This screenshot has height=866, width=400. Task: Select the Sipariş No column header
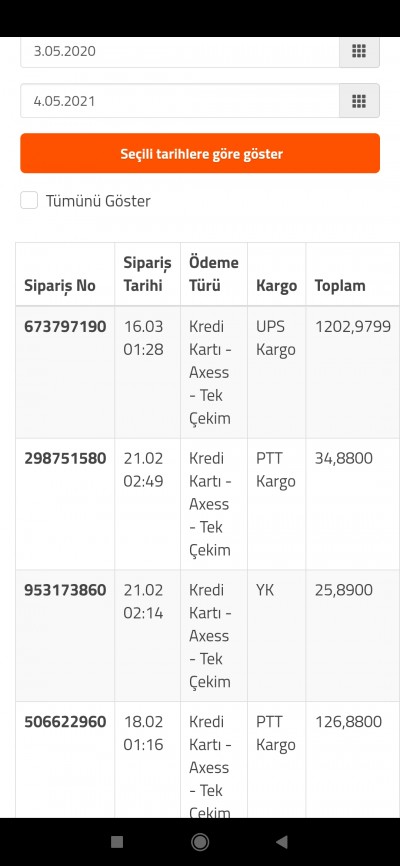click(60, 286)
